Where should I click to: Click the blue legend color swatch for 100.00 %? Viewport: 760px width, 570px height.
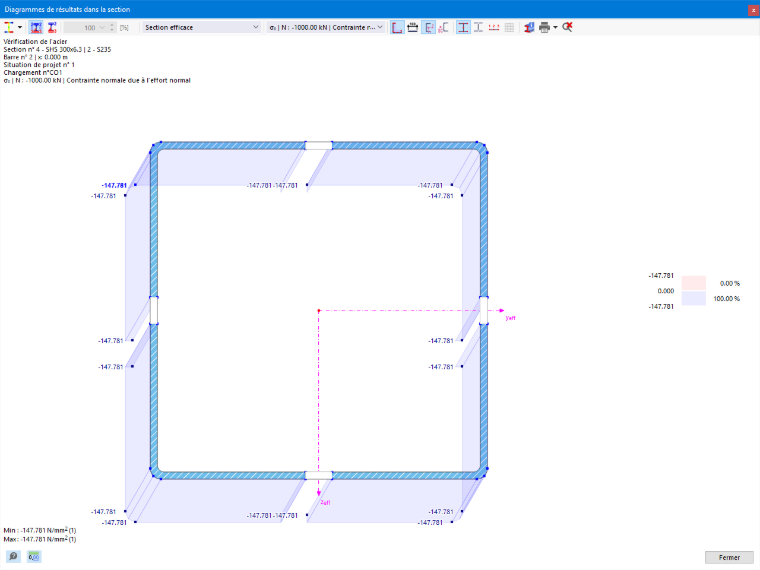coord(694,298)
